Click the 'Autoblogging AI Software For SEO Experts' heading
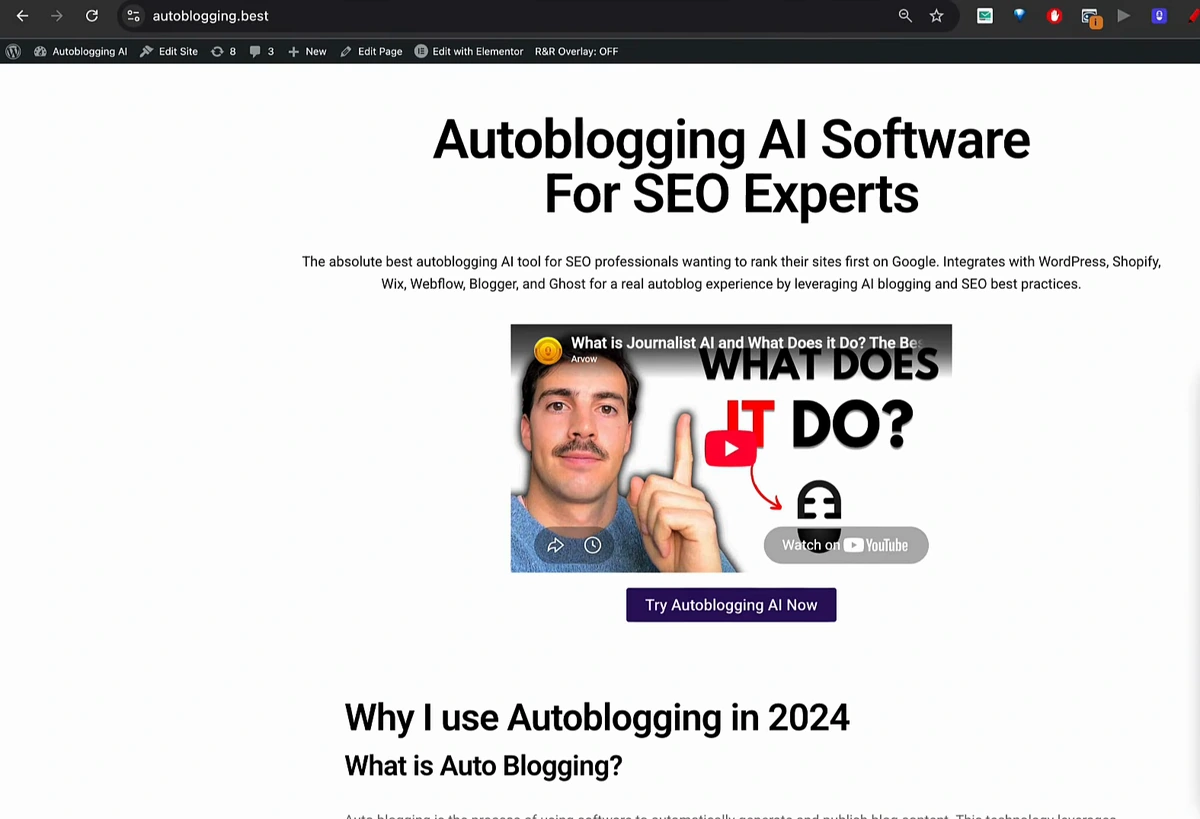 pos(731,166)
